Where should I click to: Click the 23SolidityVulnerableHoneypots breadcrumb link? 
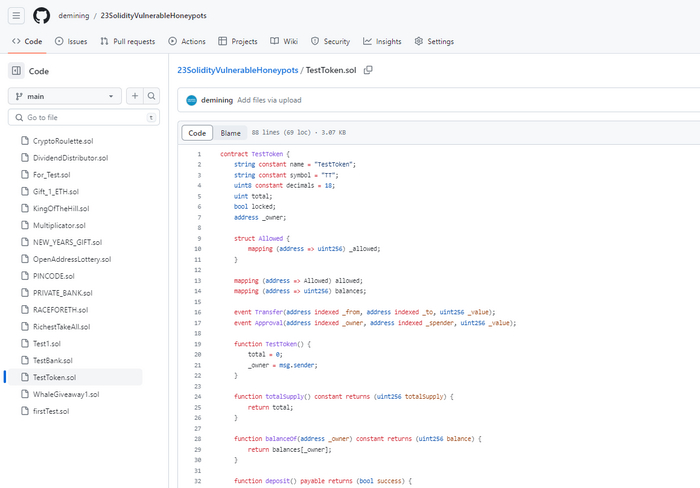[x=237, y=70]
